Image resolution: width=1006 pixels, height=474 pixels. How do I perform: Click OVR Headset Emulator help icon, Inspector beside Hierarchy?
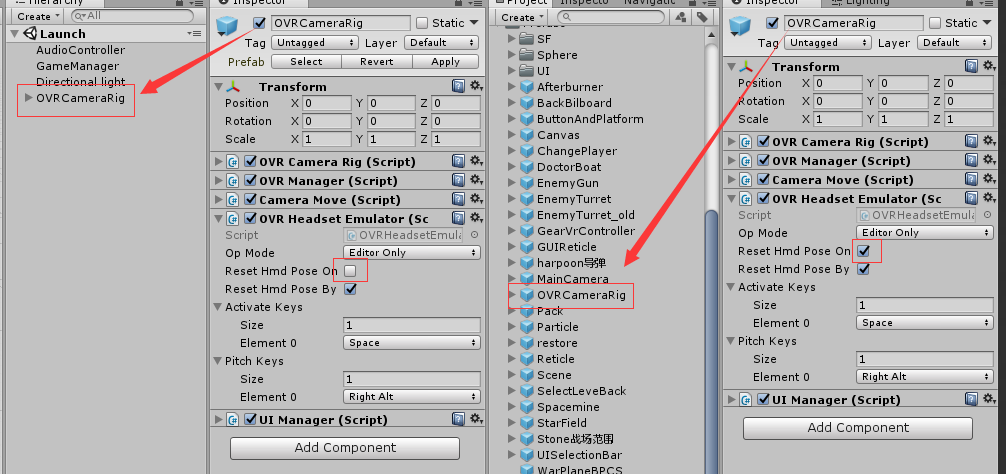click(x=459, y=219)
